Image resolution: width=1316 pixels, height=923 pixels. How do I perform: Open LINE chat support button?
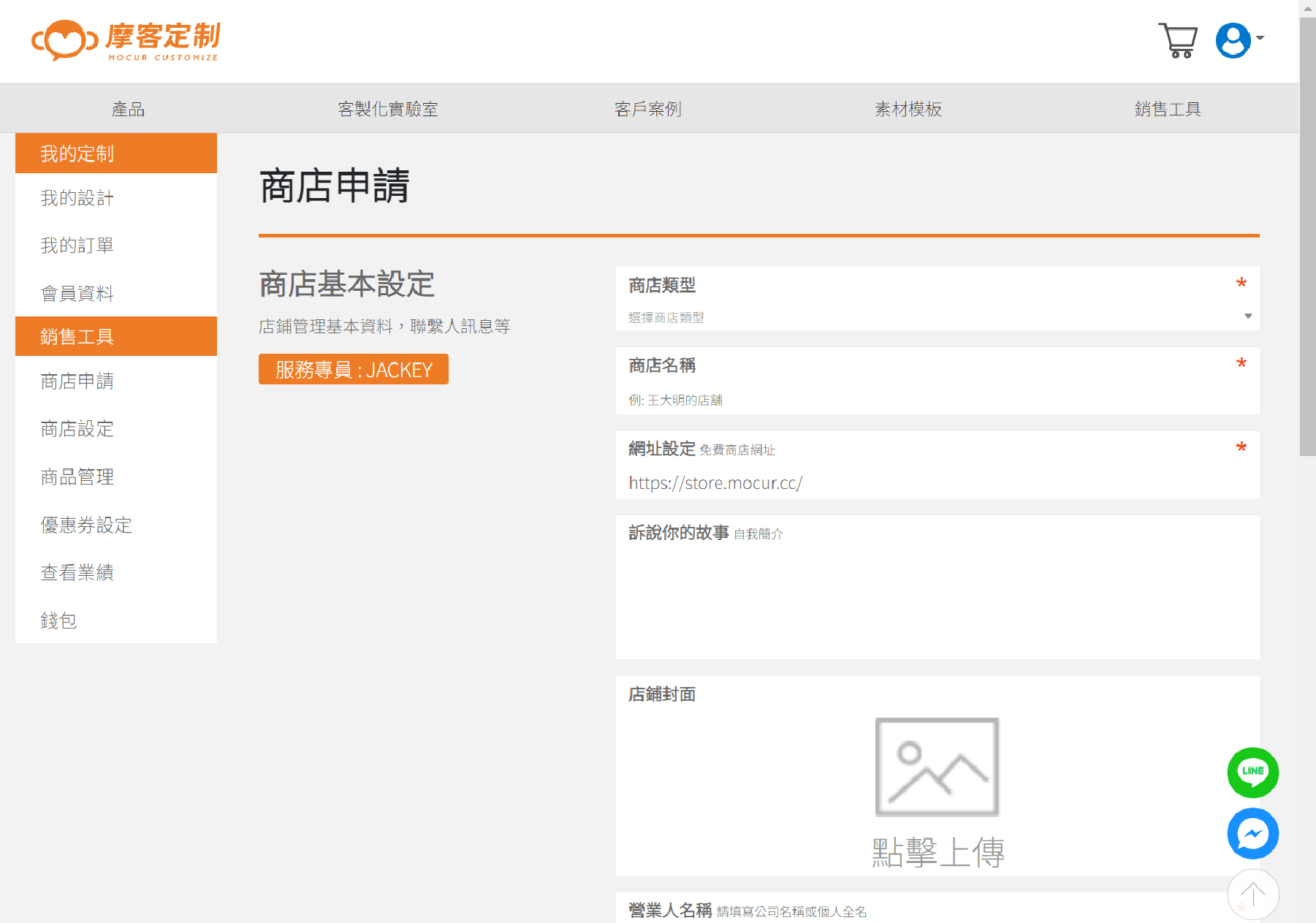tap(1252, 772)
